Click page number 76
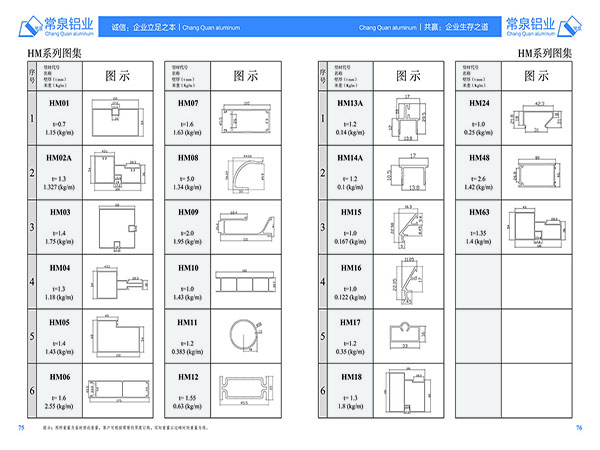600x450 pixels. tap(579, 428)
